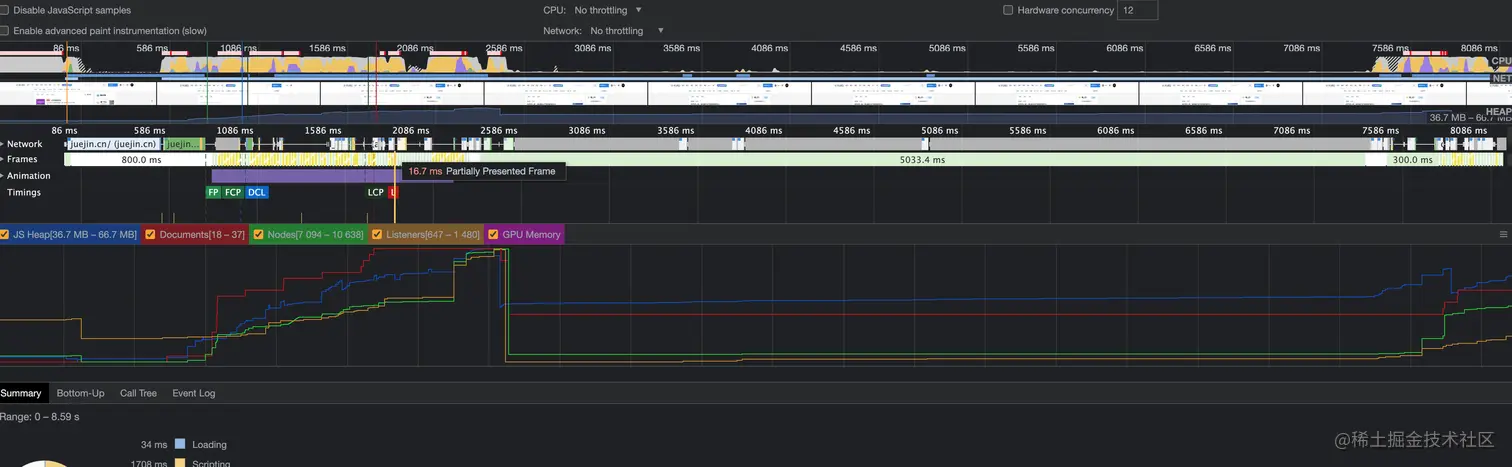The height and width of the screenshot is (467, 1512).
Task: Toggle the GPU Memory counter checkbox
Action: 492,235
